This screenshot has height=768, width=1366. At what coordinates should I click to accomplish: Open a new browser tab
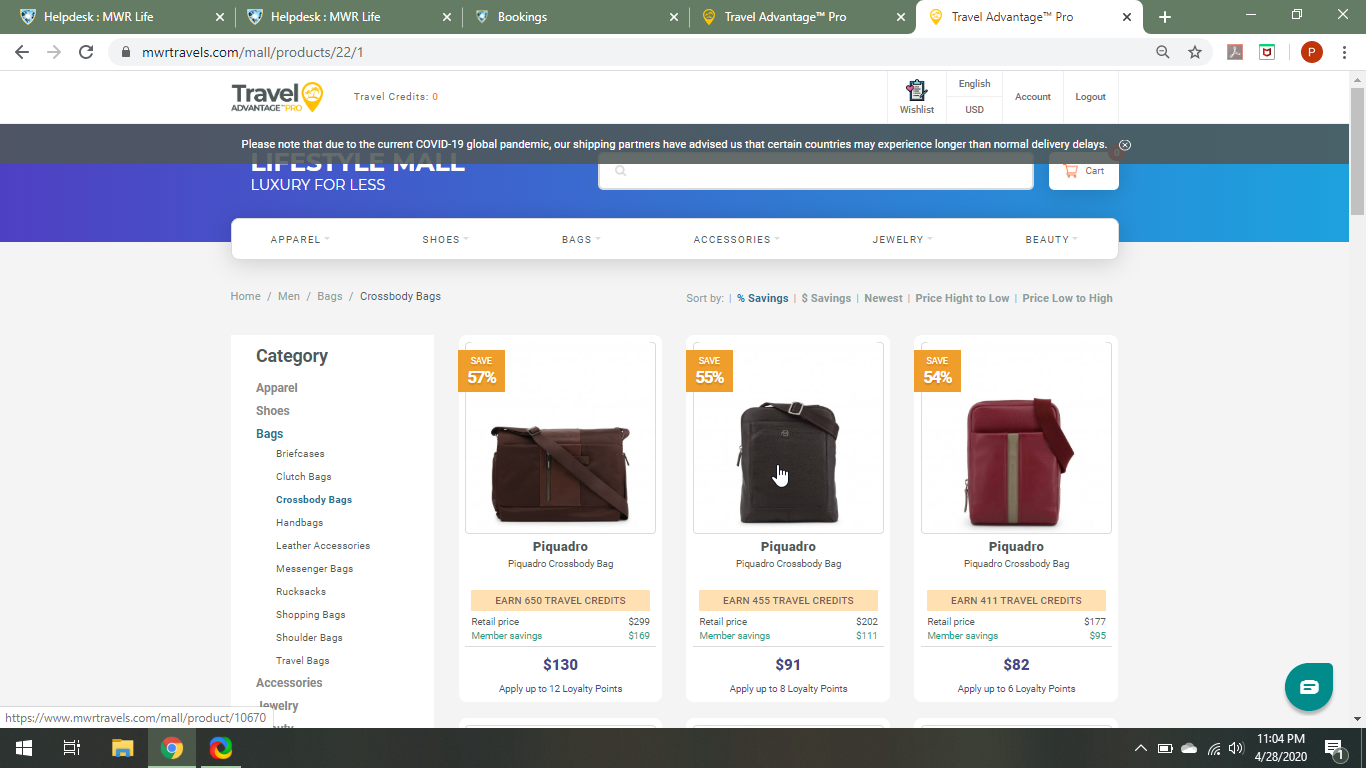(x=1165, y=17)
